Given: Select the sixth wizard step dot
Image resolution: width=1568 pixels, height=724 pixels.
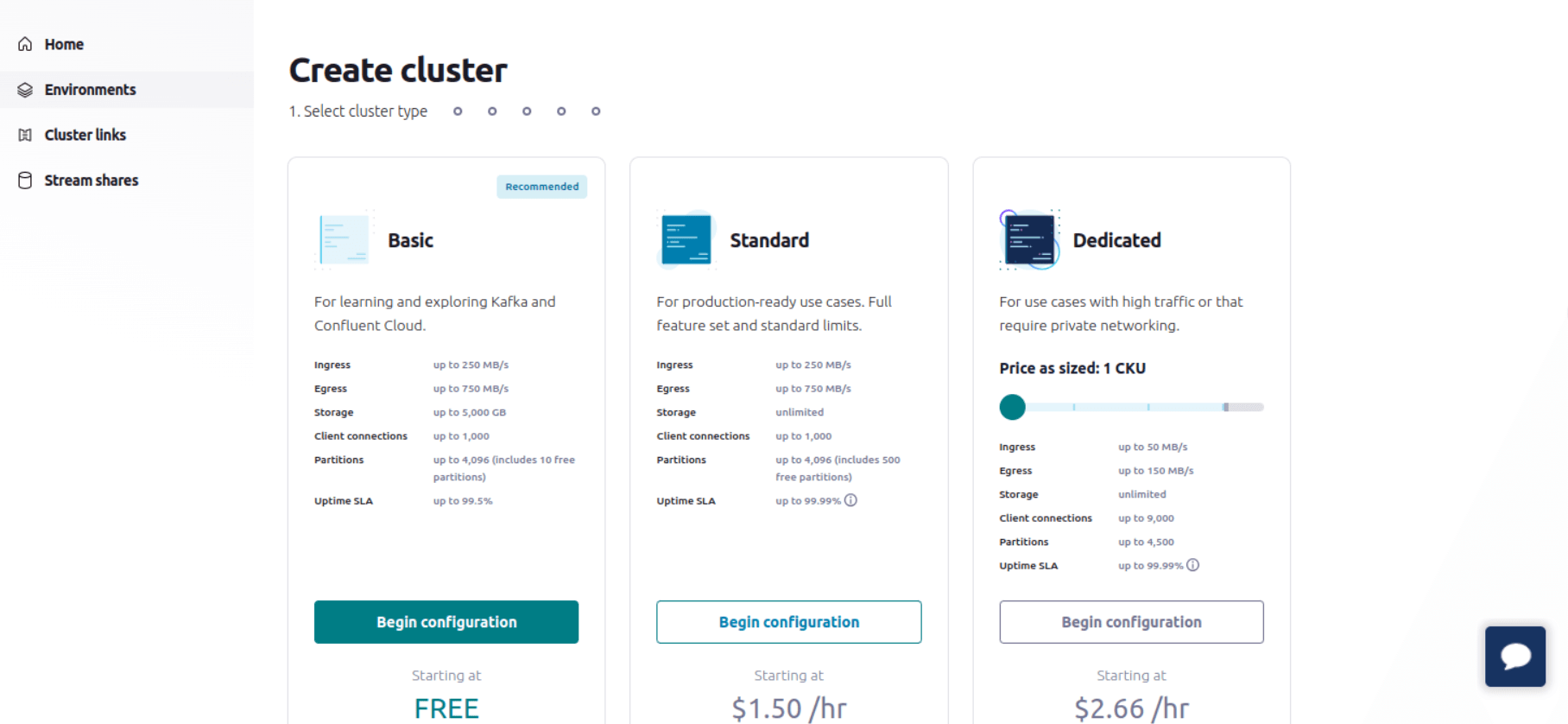Looking at the screenshot, I should click(x=596, y=111).
